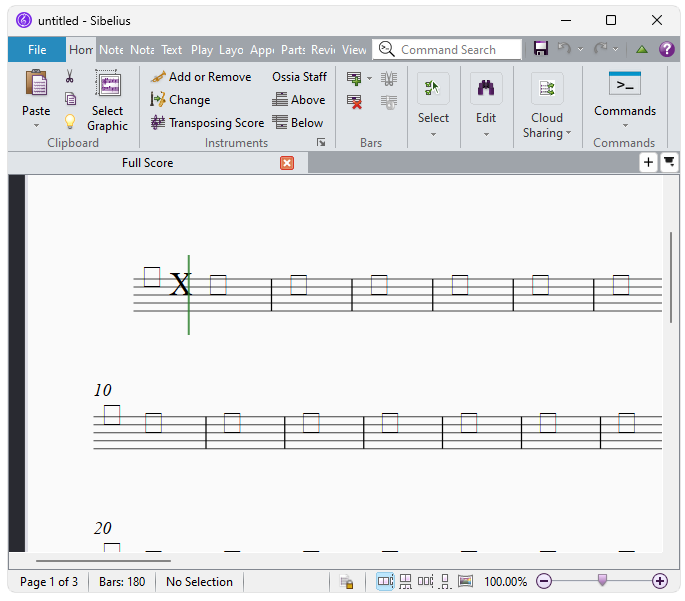Switch to the Play ribbon tab
This screenshot has height=601, width=685.
[202, 50]
